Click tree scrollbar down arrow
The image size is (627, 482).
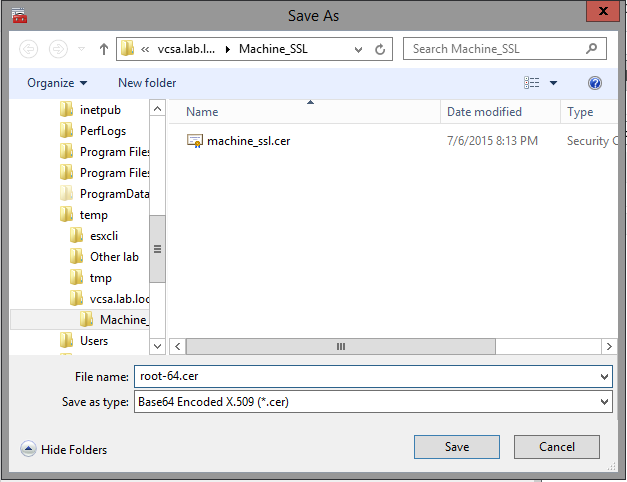tap(158, 346)
